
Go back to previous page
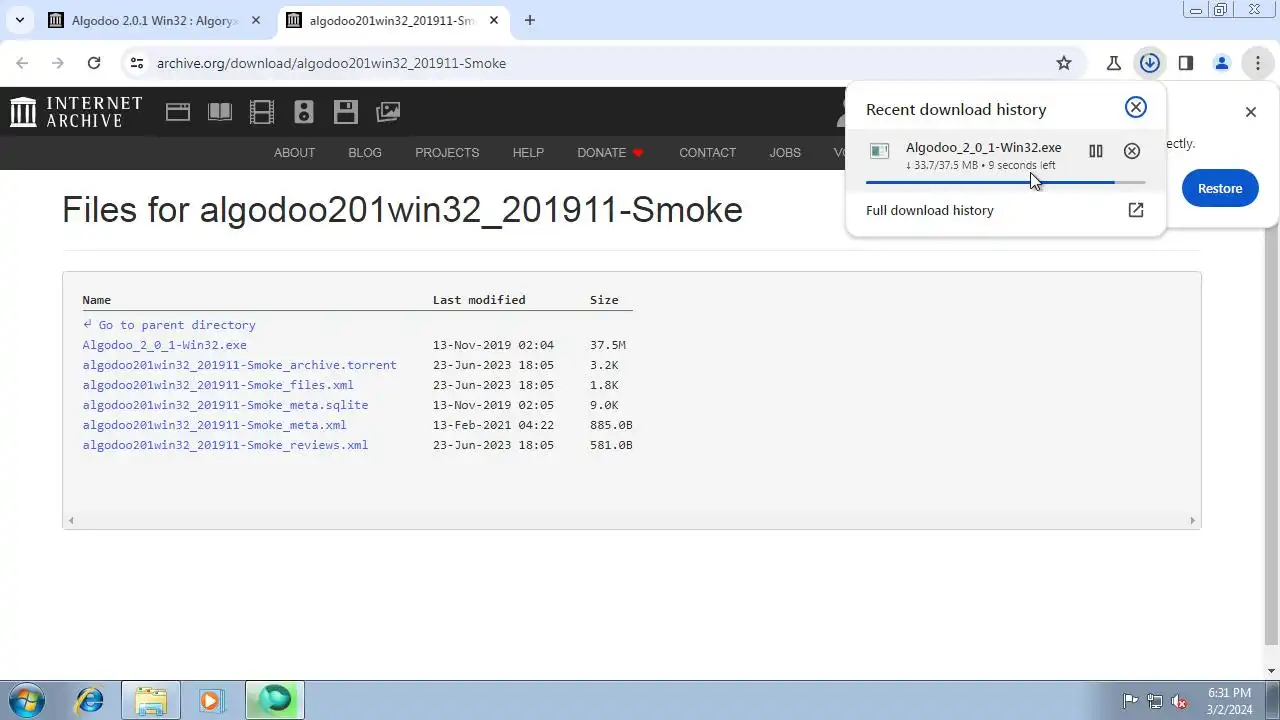[x=22, y=63]
